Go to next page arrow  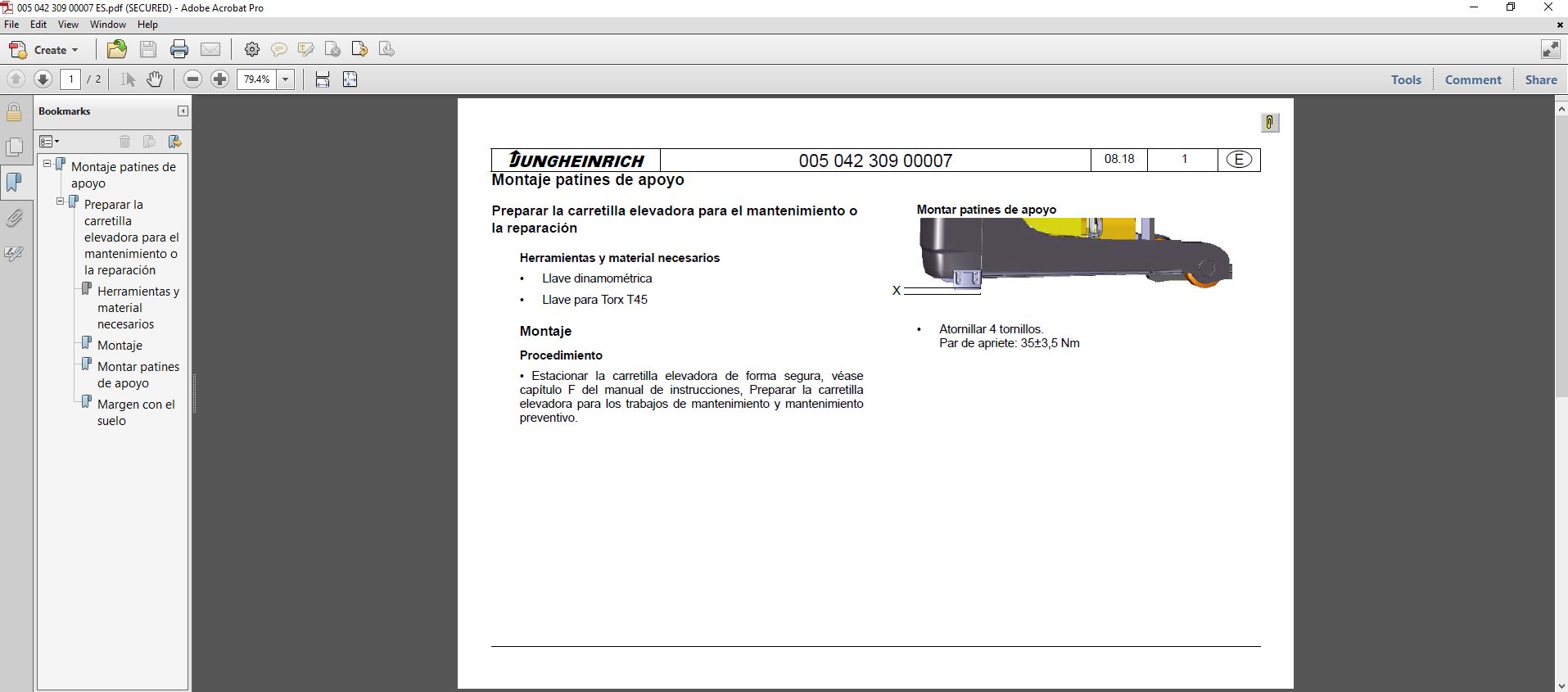coord(43,79)
